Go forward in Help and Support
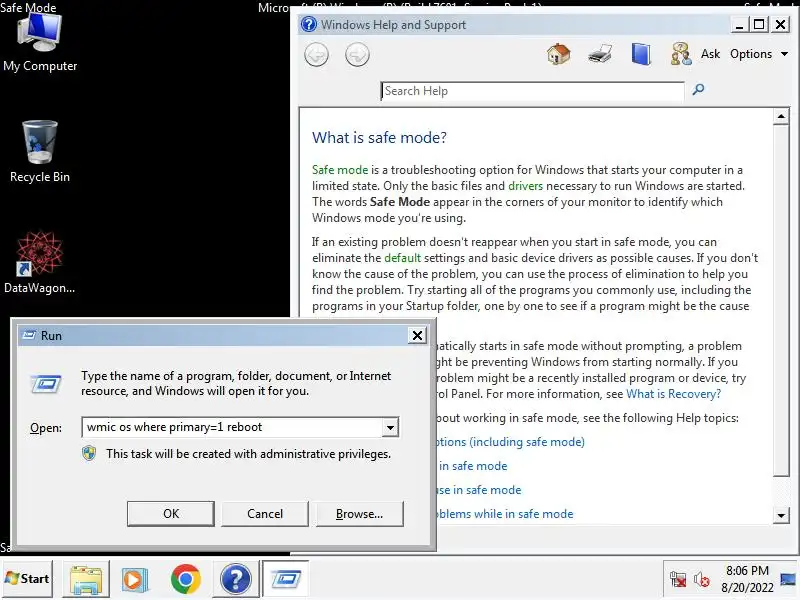 coord(357,55)
